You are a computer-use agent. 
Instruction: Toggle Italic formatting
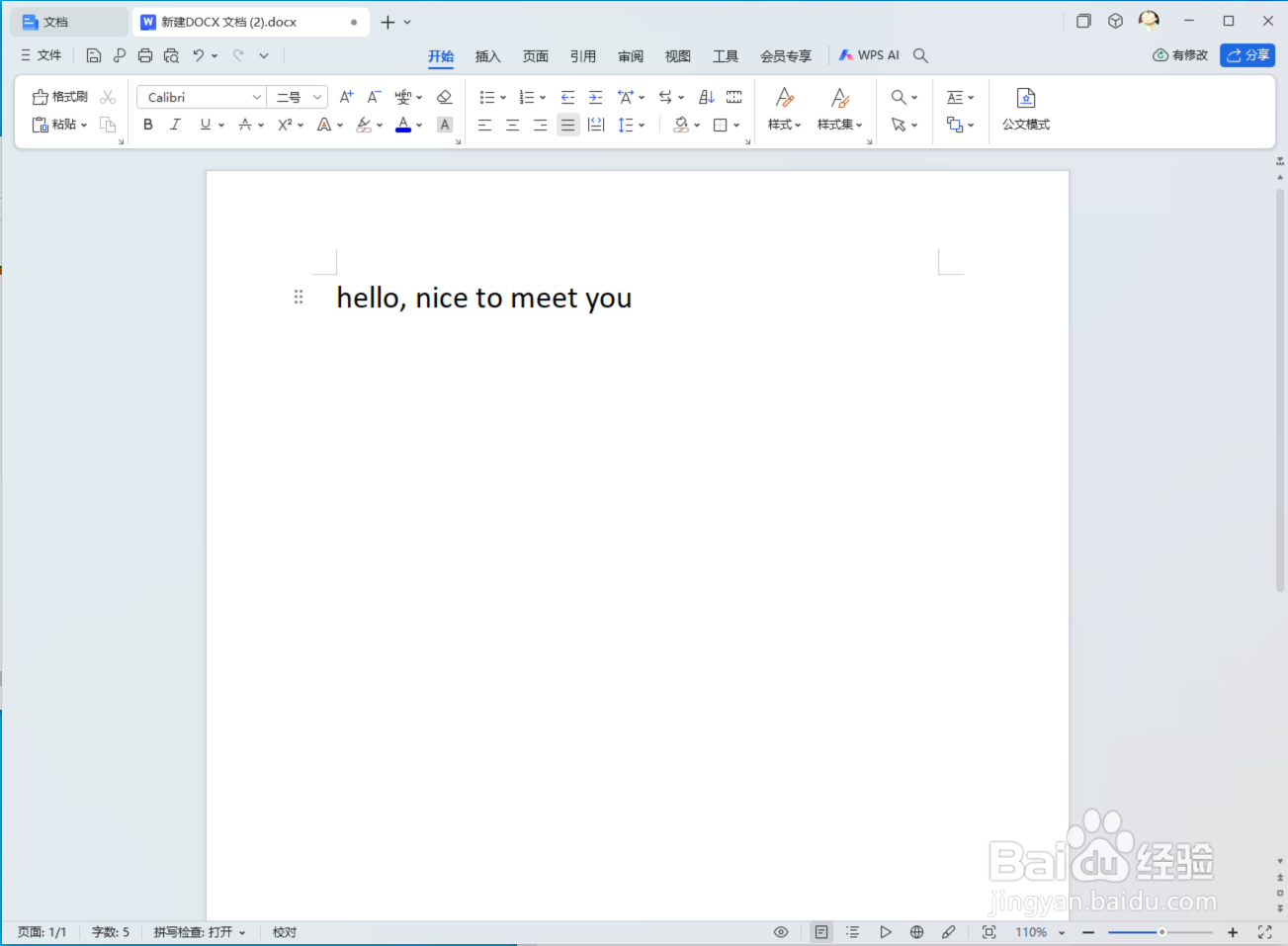(x=176, y=125)
